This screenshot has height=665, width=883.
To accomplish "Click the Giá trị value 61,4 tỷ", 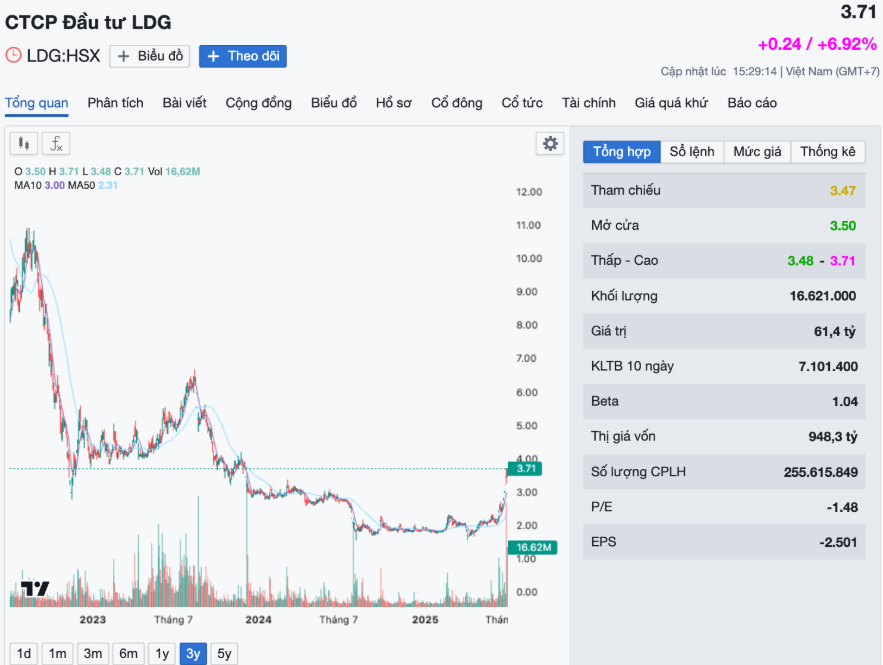I will coord(835,332).
